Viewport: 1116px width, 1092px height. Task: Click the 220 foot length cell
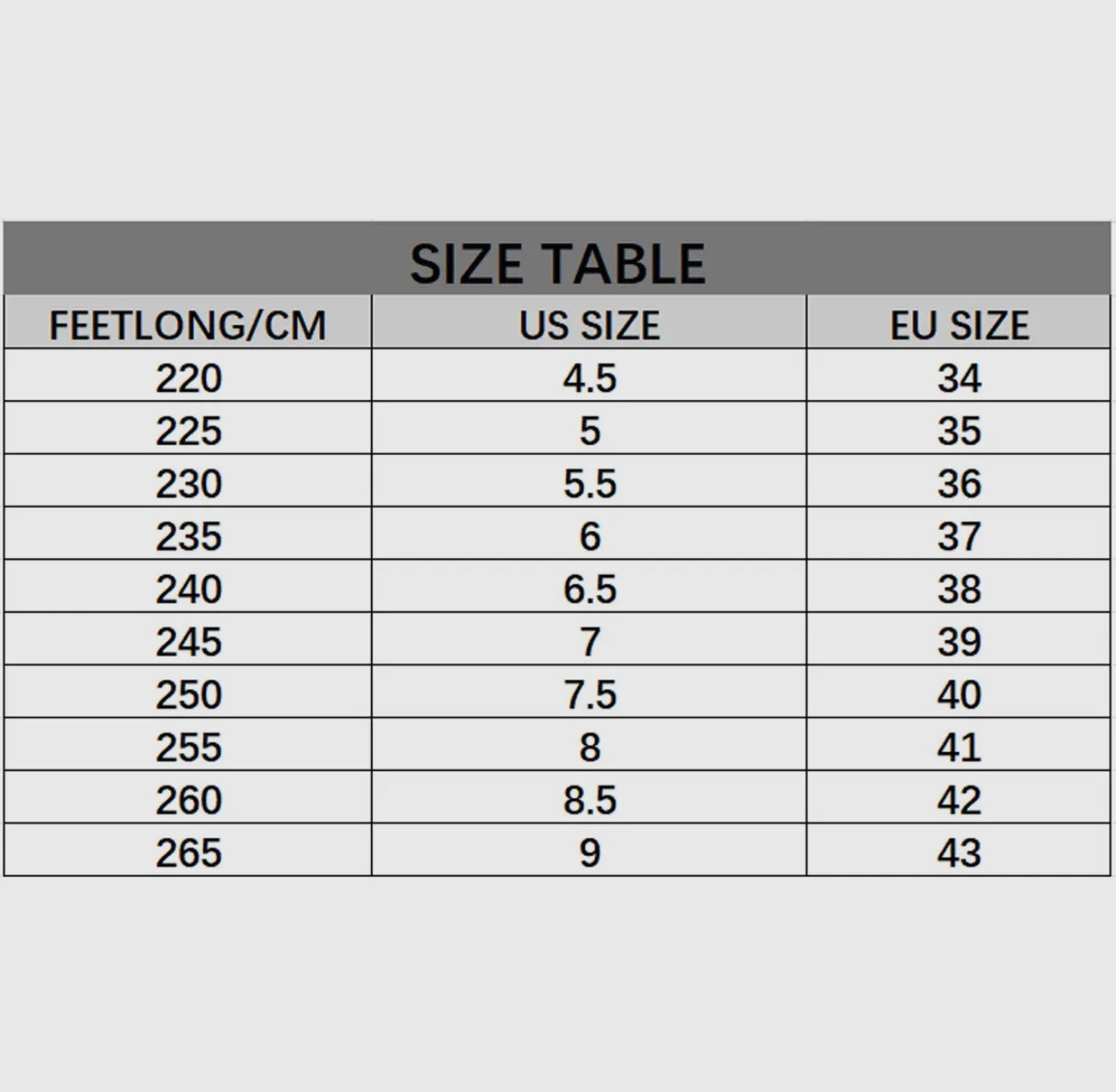click(189, 378)
